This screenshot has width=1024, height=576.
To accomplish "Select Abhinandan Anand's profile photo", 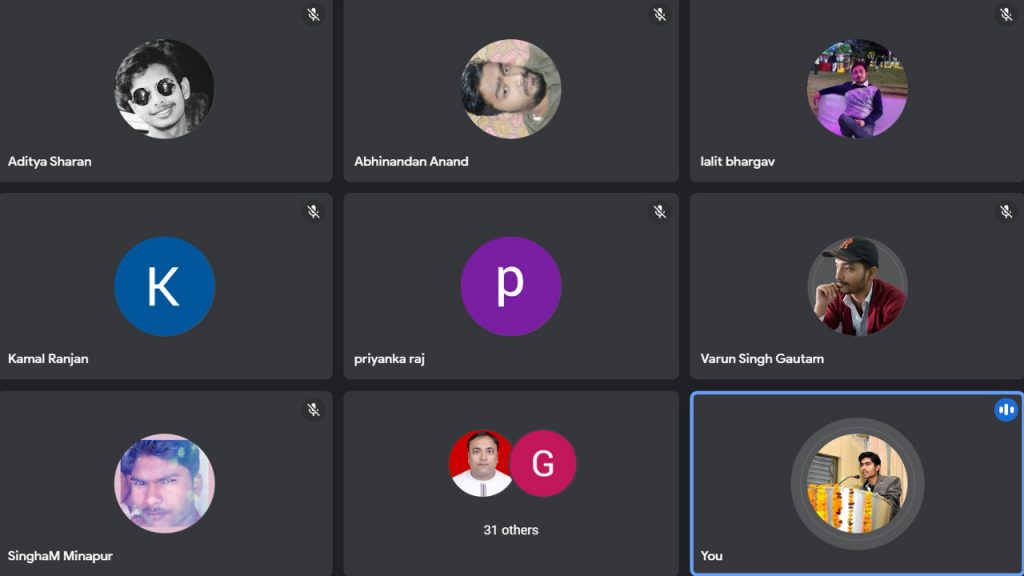I will (511, 89).
